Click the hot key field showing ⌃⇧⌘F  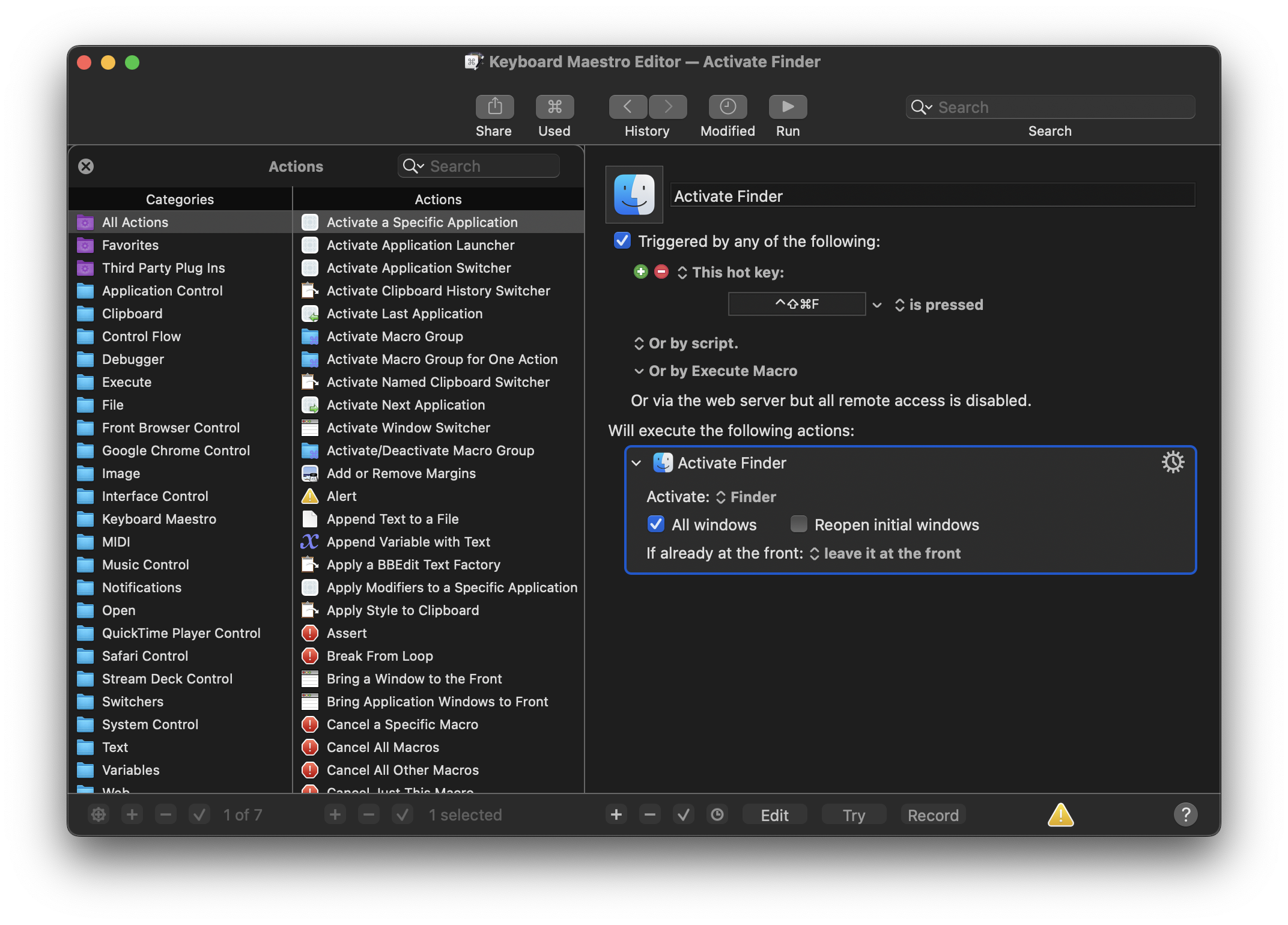(x=797, y=305)
